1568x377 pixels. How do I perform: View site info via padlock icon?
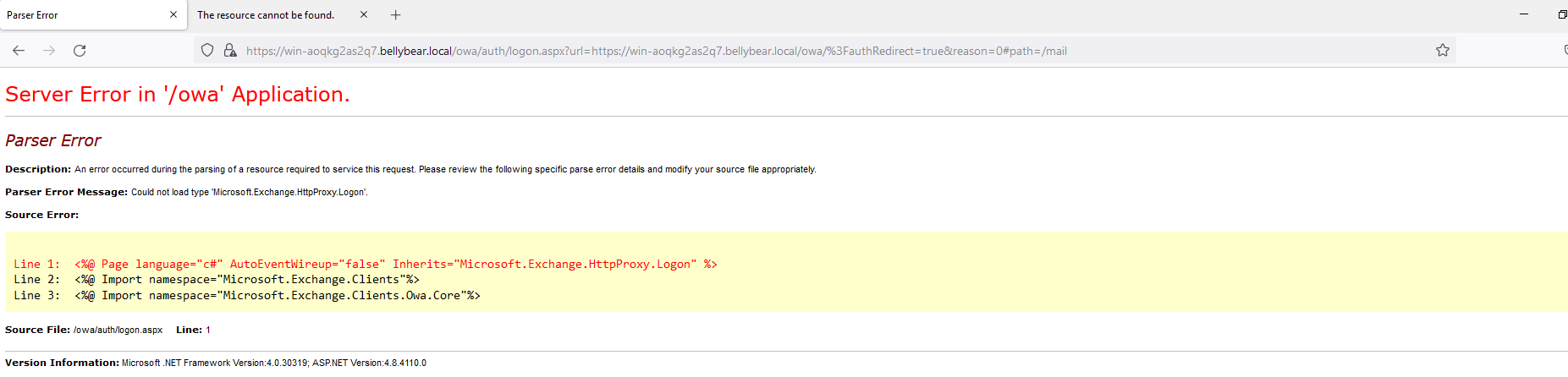pyautogui.click(x=229, y=51)
